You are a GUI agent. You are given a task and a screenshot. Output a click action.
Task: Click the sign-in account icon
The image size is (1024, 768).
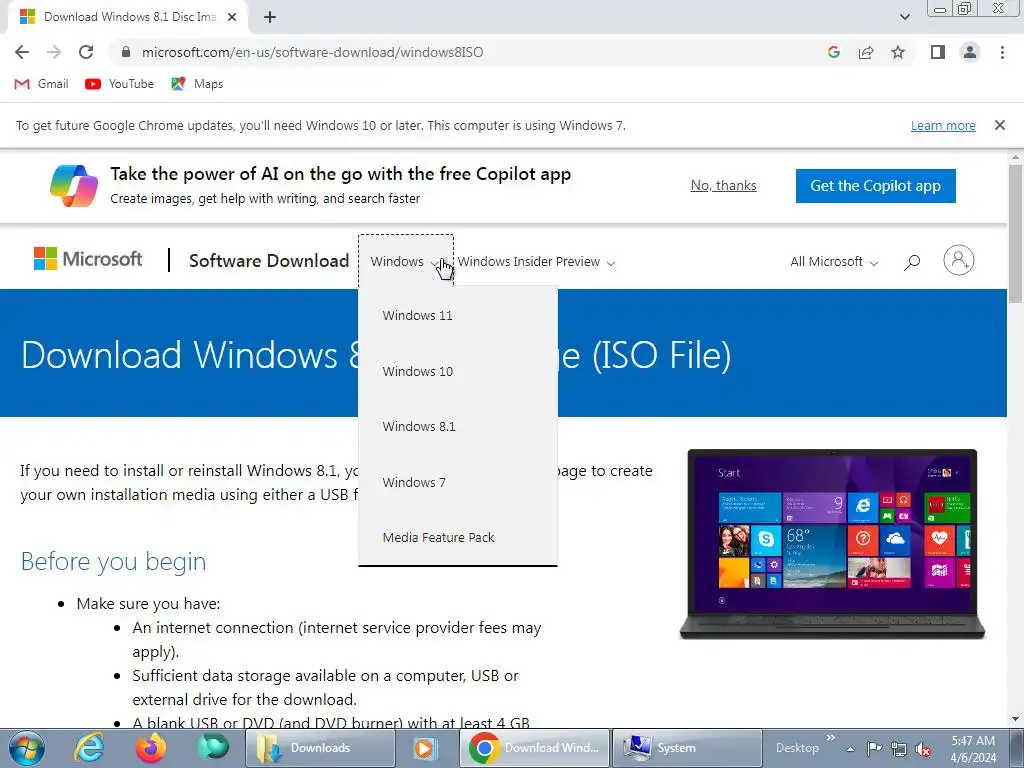[x=959, y=260]
